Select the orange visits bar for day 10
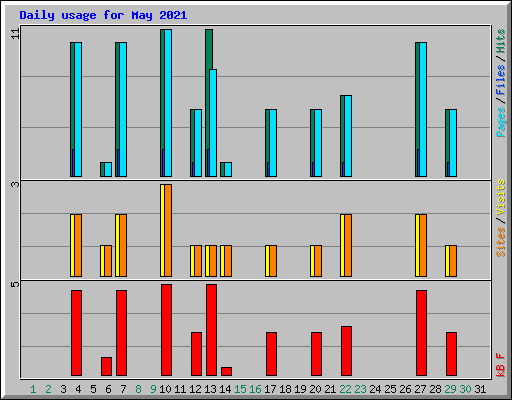The height and width of the screenshot is (400, 512). coord(168,230)
